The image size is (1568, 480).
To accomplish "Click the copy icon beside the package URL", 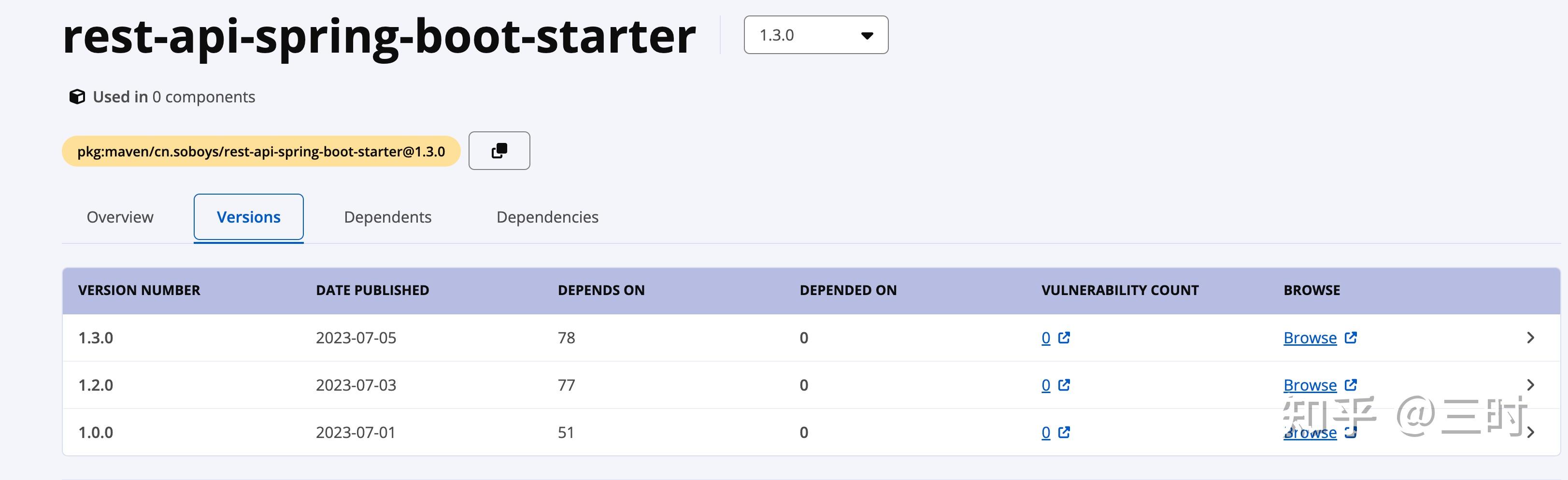I will tap(499, 150).
